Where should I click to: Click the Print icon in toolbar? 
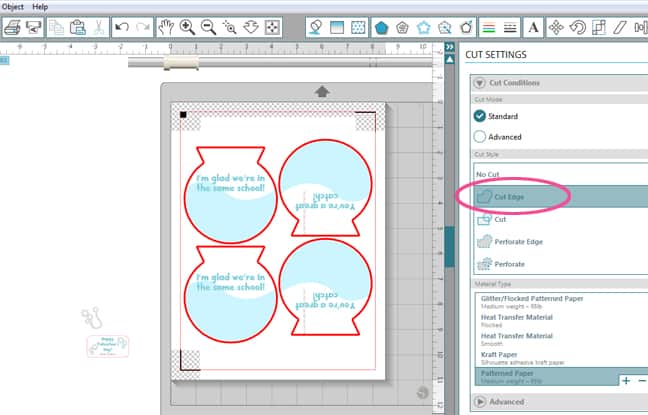coord(14,28)
